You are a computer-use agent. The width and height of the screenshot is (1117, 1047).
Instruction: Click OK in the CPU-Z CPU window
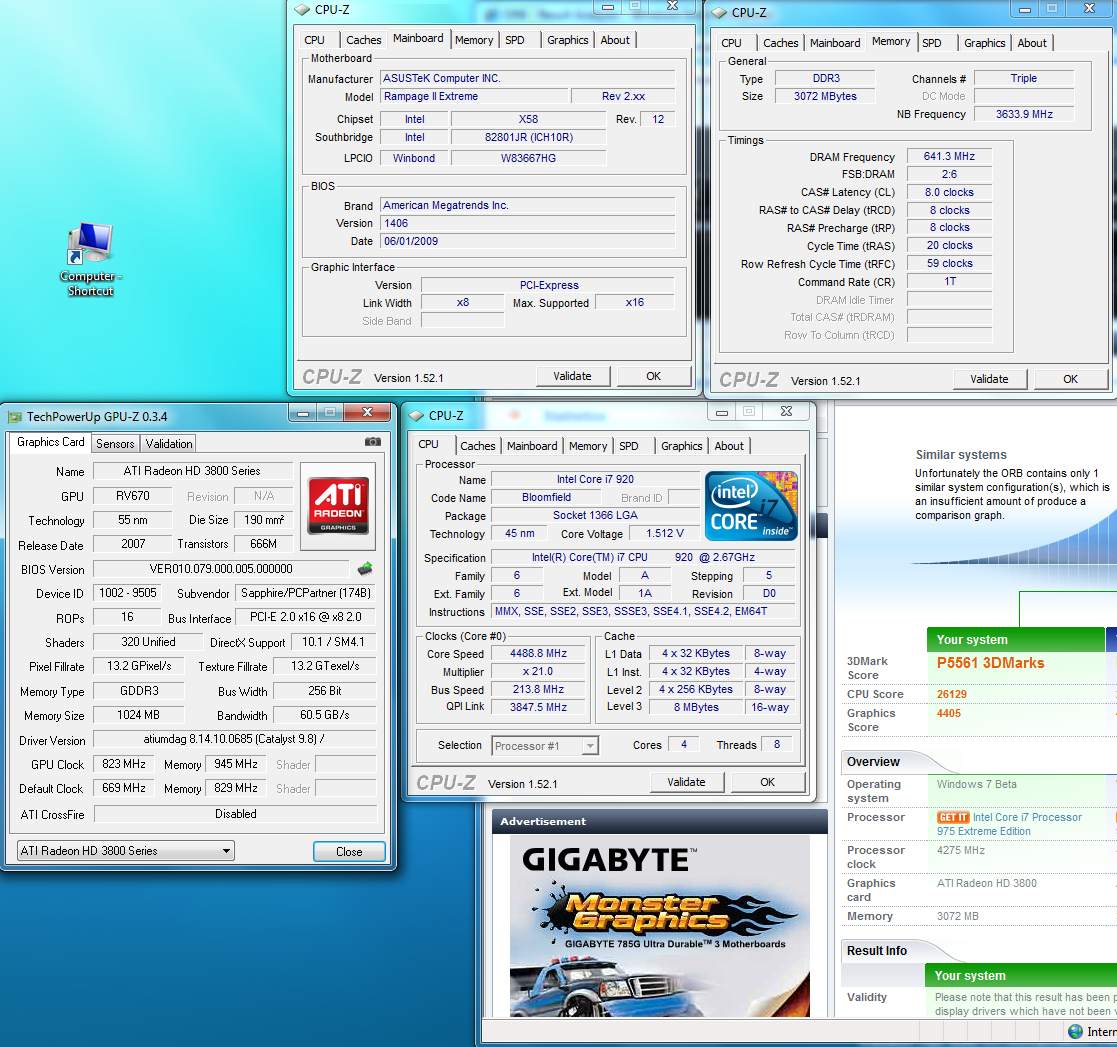(767, 782)
